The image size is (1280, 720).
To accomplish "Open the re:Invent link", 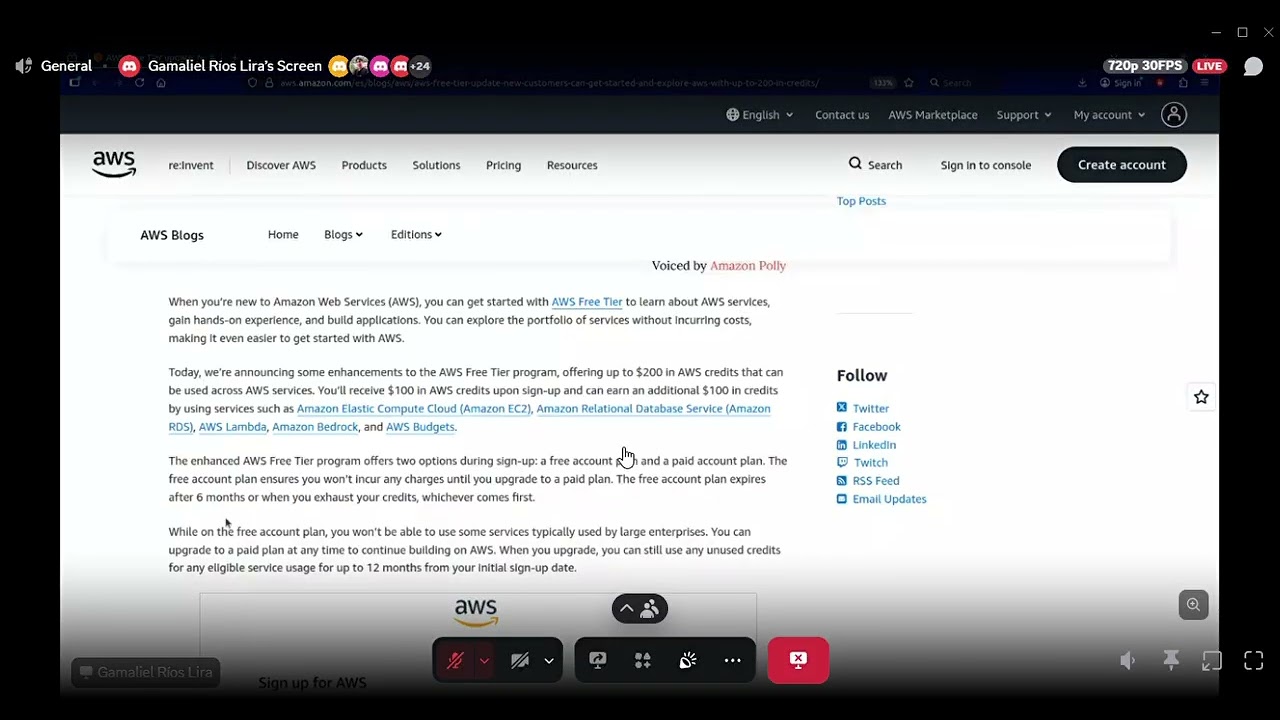I will [x=191, y=165].
